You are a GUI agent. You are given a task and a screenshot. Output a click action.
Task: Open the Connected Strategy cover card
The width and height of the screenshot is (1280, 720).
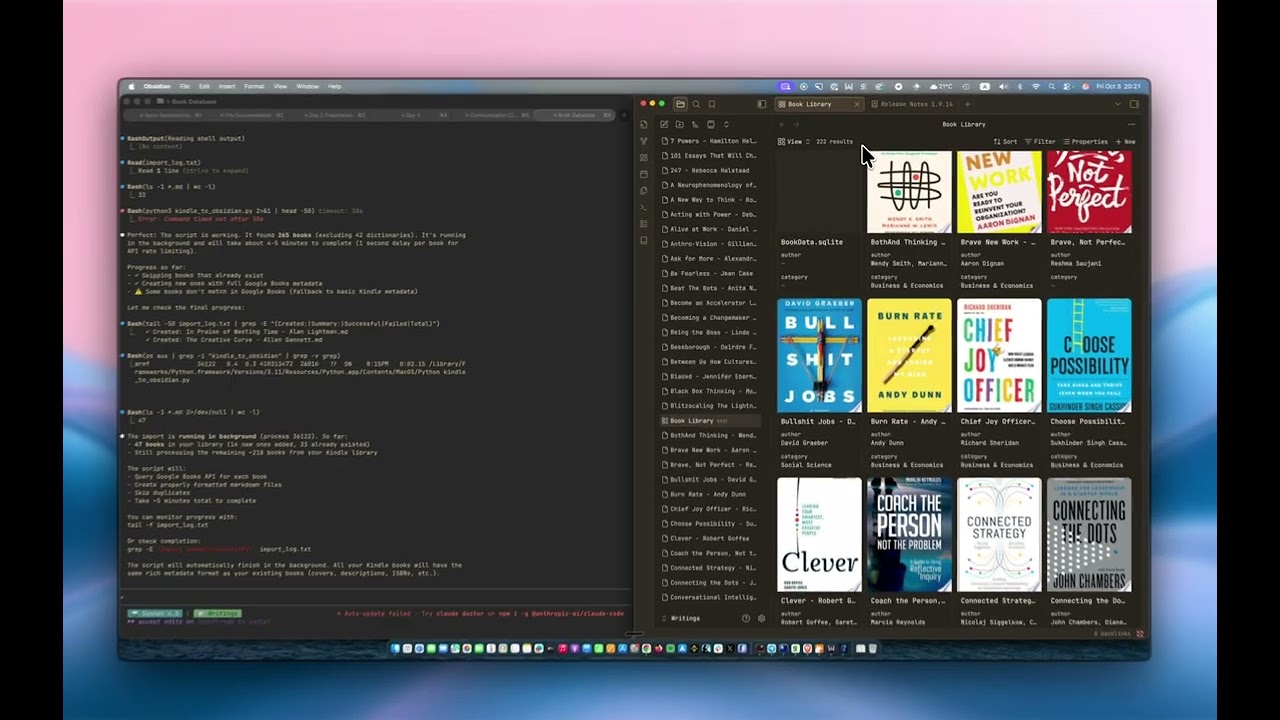click(x=999, y=535)
